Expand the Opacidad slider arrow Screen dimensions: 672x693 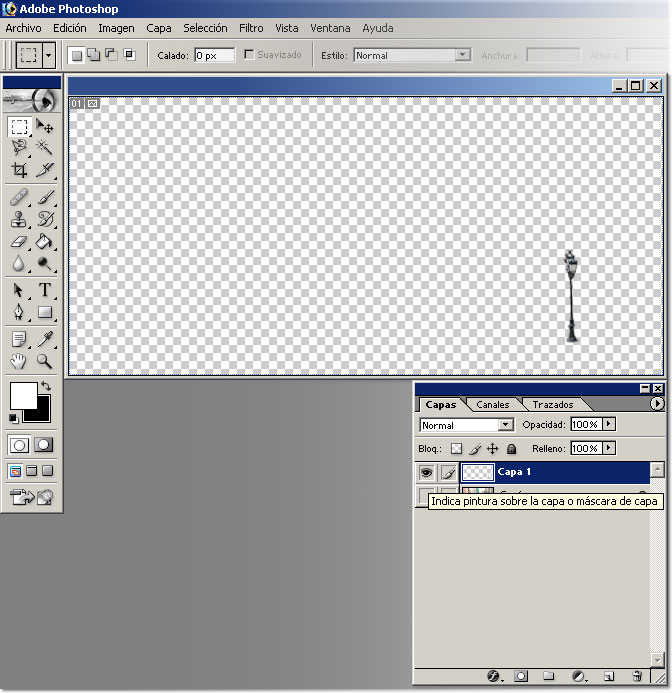point(609,425)
